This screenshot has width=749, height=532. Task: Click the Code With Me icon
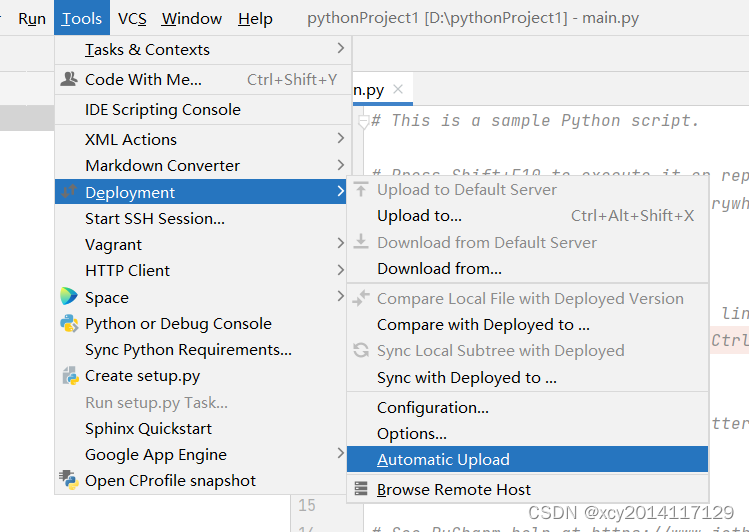click(69, 79)
